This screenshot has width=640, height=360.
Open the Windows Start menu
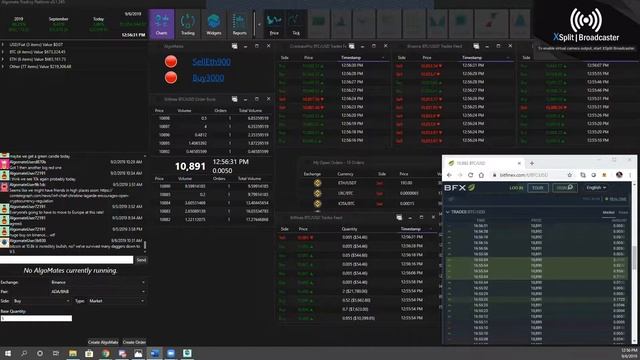click(x=8, y=353)
